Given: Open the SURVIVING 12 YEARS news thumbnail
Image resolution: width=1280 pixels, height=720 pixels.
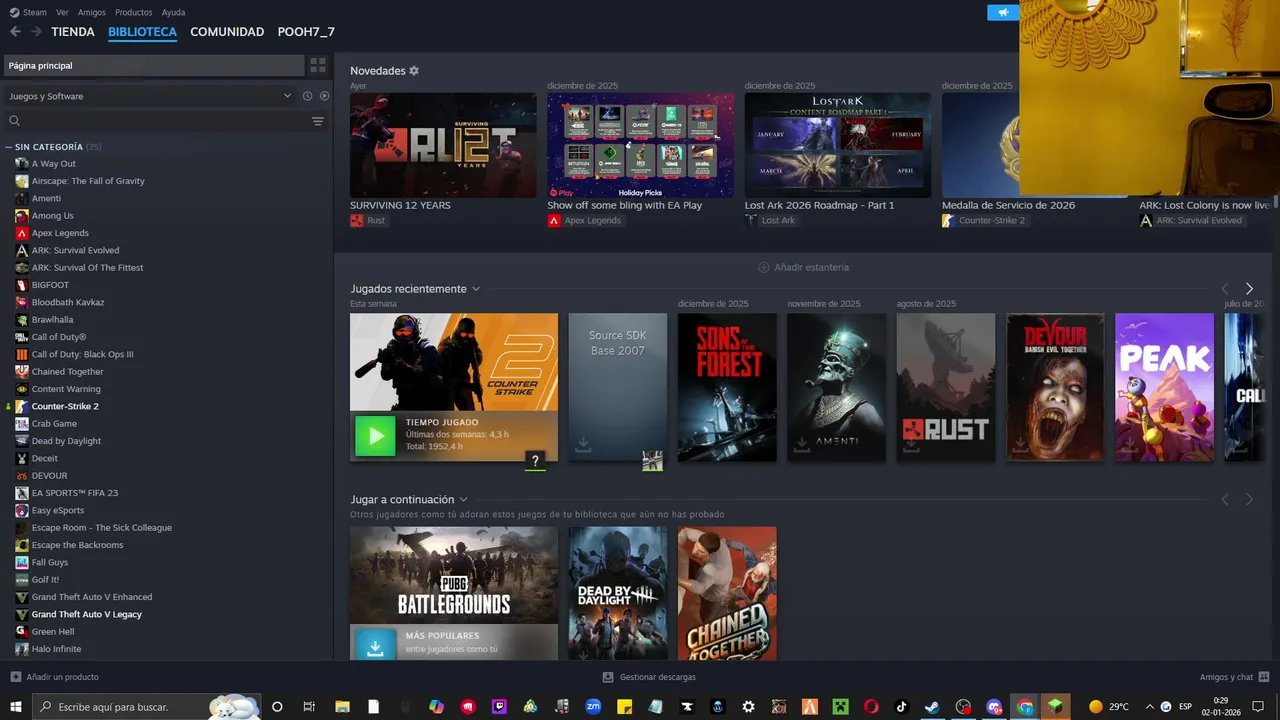Looking at the screenshot, I should tap(443, 145).
